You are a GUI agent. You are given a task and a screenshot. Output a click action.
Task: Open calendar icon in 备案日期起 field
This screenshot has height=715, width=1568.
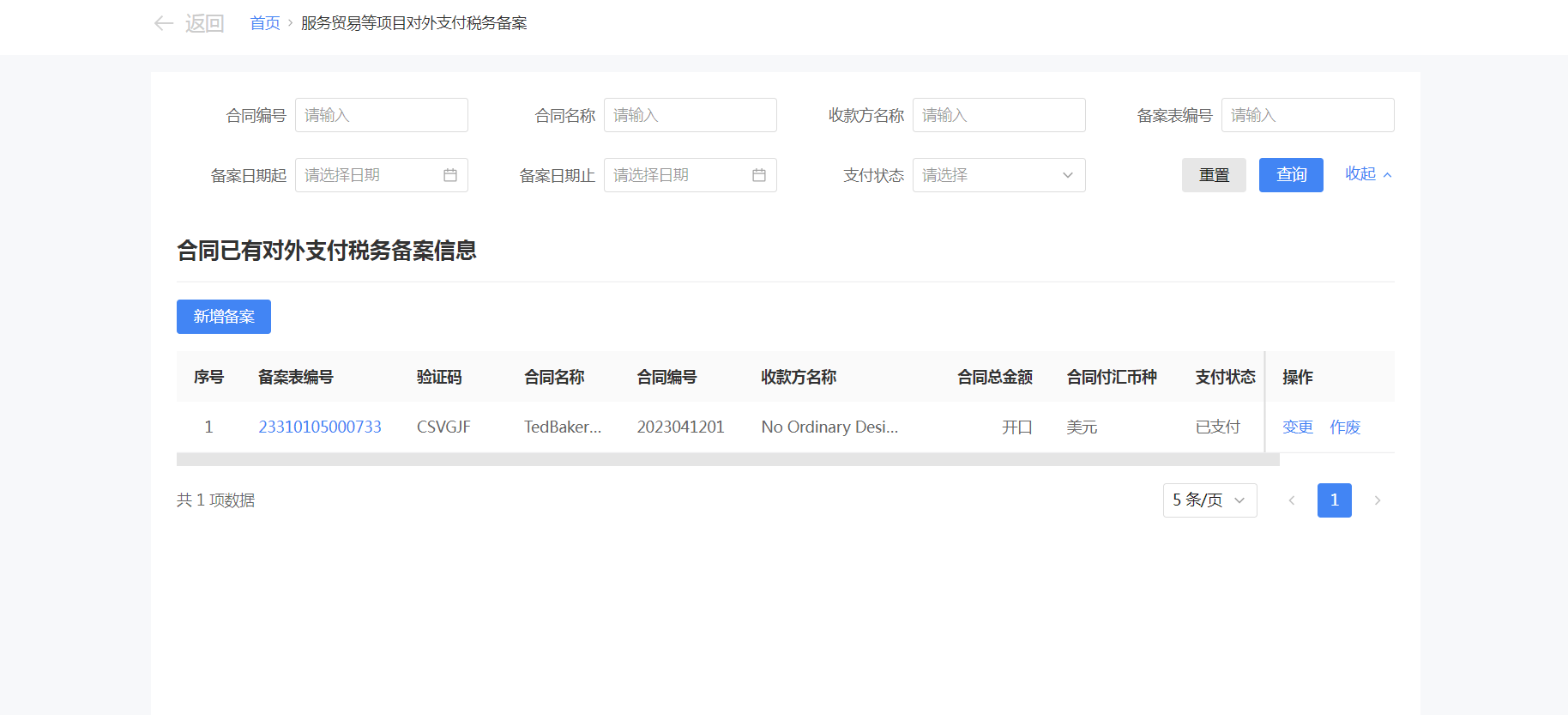coord(450,175)
